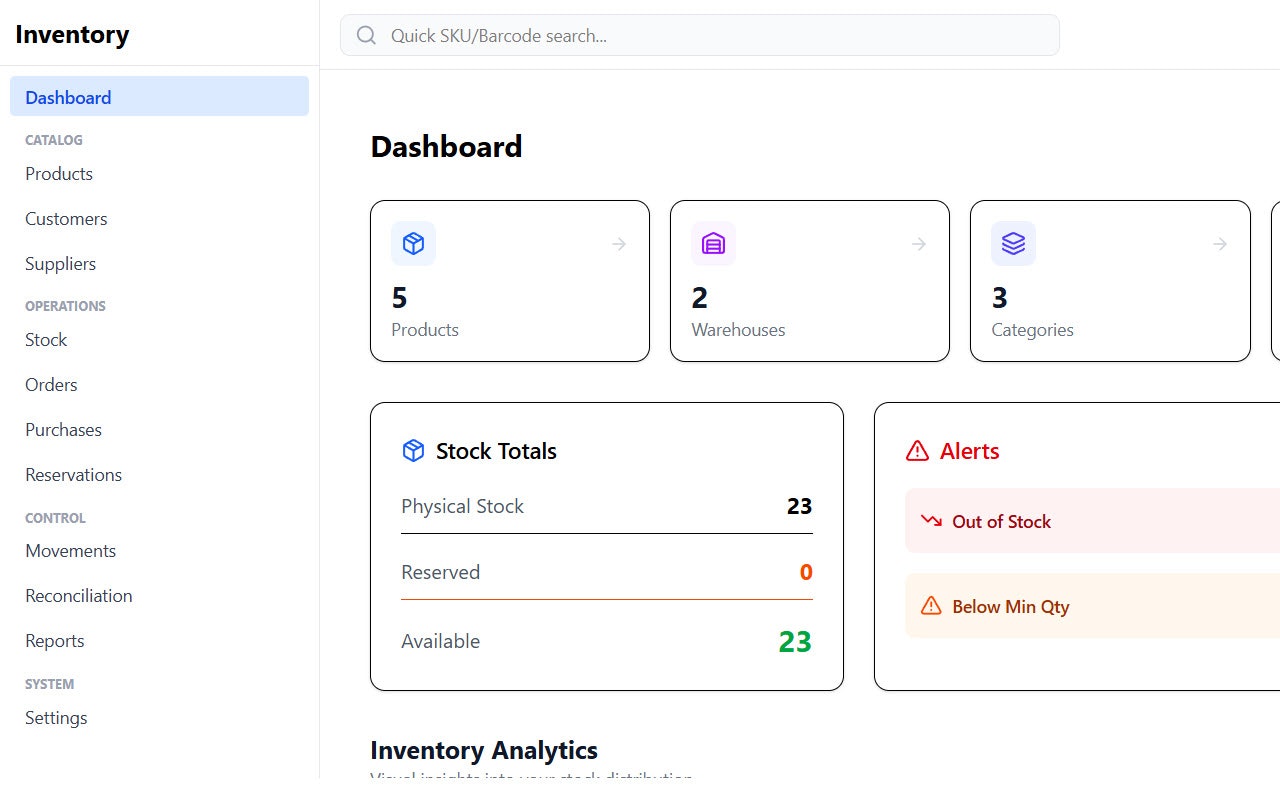The width and height of the screenshot is (1280, 800).
Task: Open Movements in sidebar
Action: point(159,551)
